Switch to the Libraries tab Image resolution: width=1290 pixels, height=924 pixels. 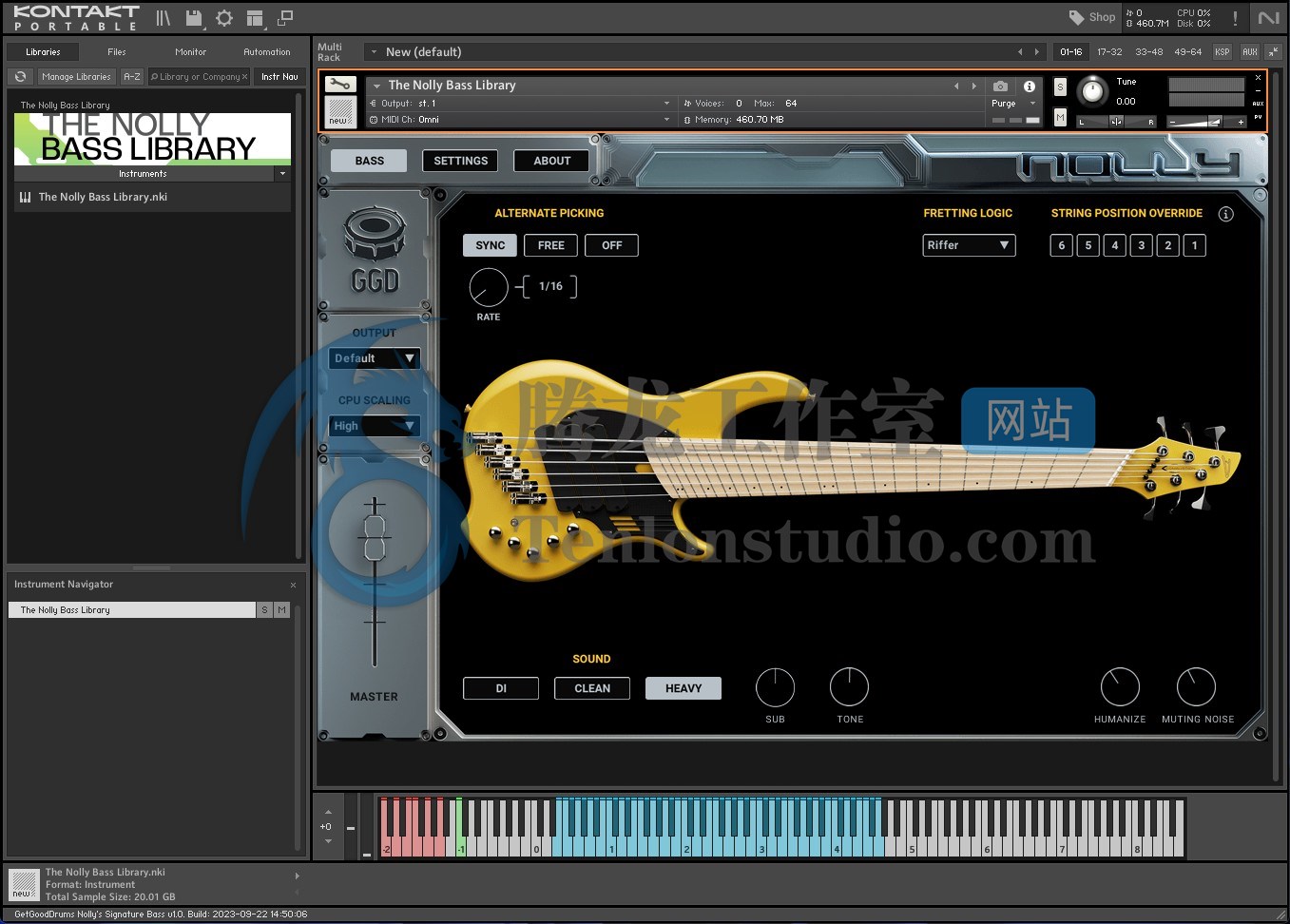(x=43, y=51)
